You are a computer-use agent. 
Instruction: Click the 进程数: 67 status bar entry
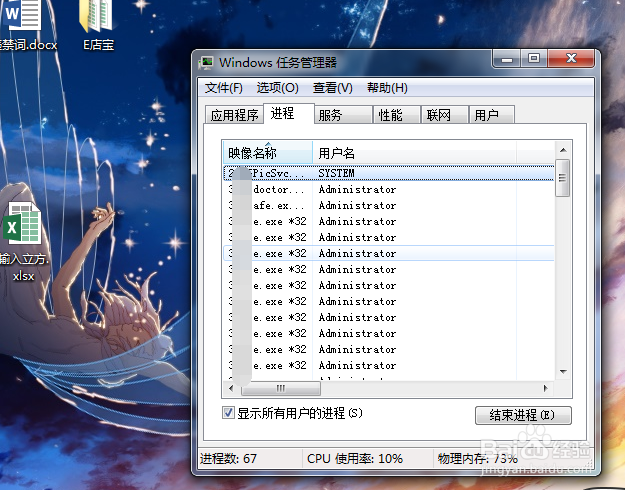(228, 459)
